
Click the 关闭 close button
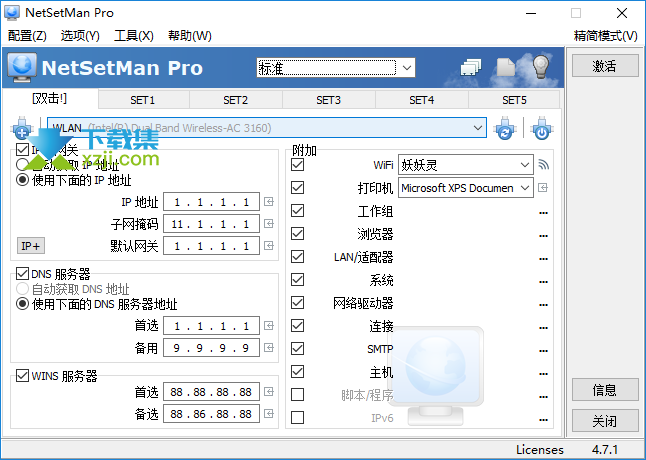pos(605,421)
